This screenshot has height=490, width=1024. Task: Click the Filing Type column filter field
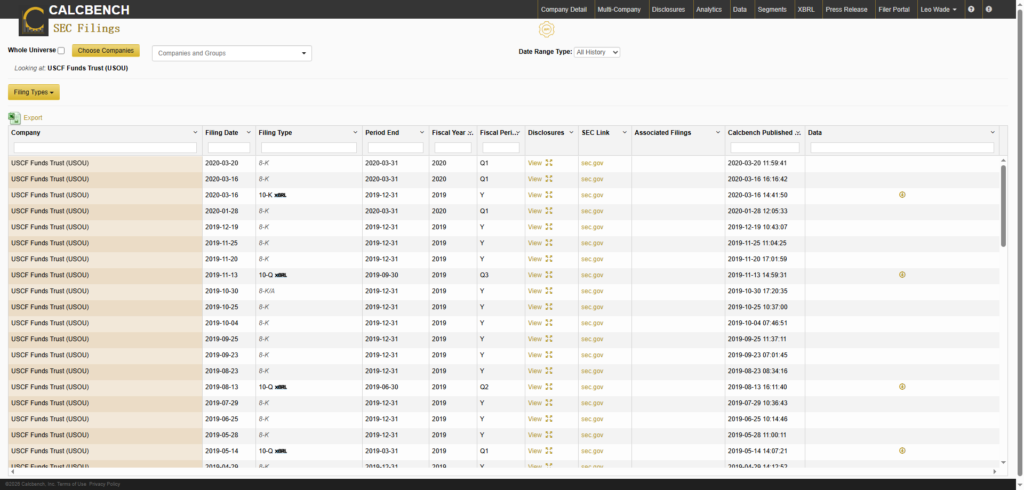point(308,148)
